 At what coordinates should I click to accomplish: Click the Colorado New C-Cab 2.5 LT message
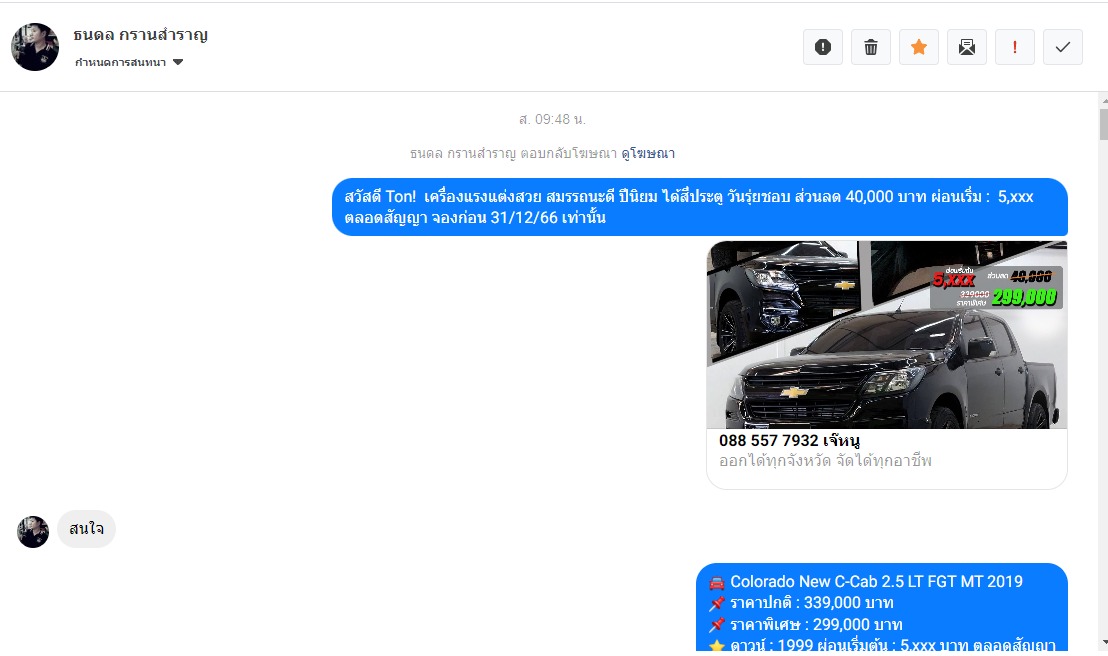[882, 607]
